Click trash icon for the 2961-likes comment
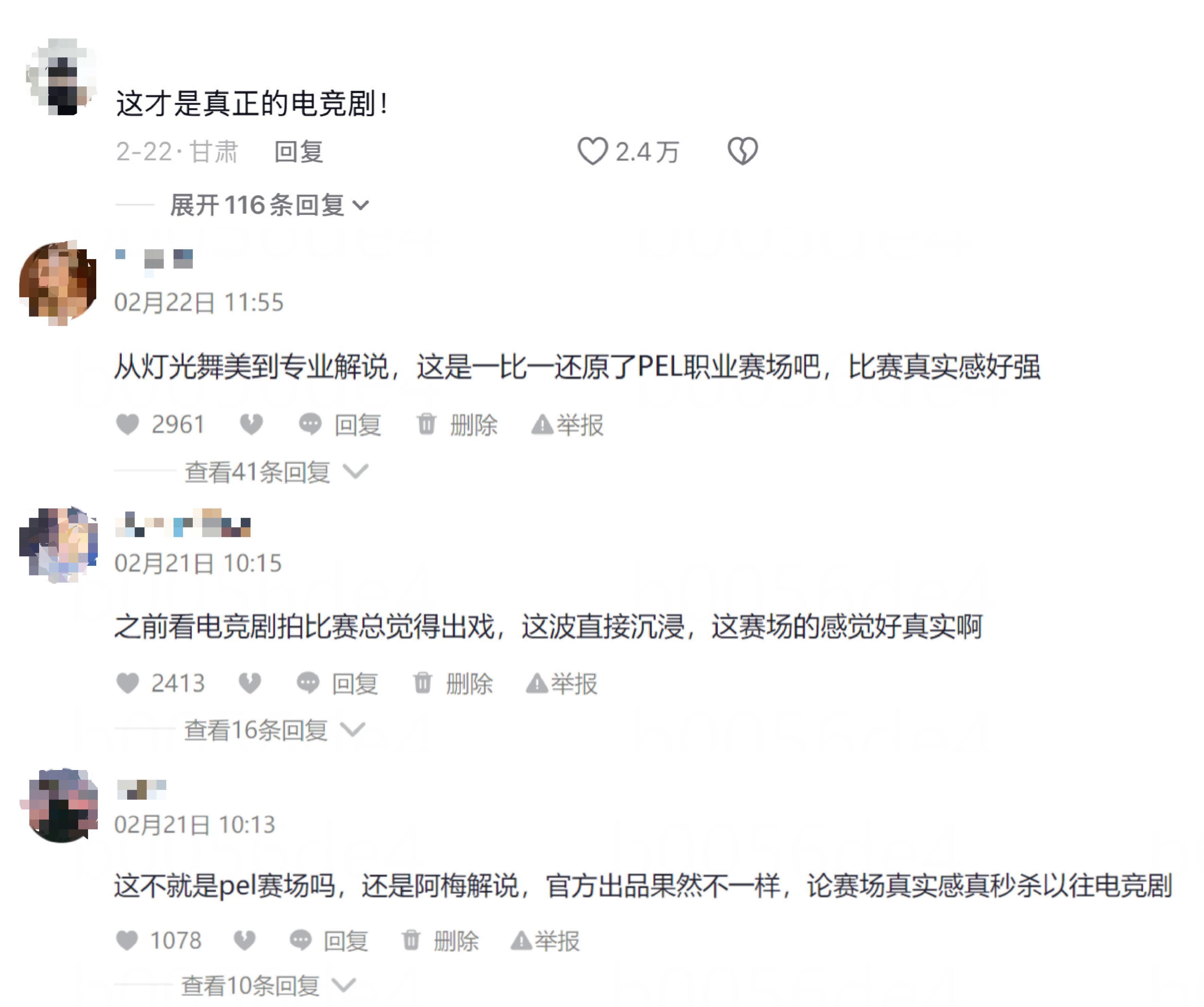The image size is (1204, 1007). point(426,425)
